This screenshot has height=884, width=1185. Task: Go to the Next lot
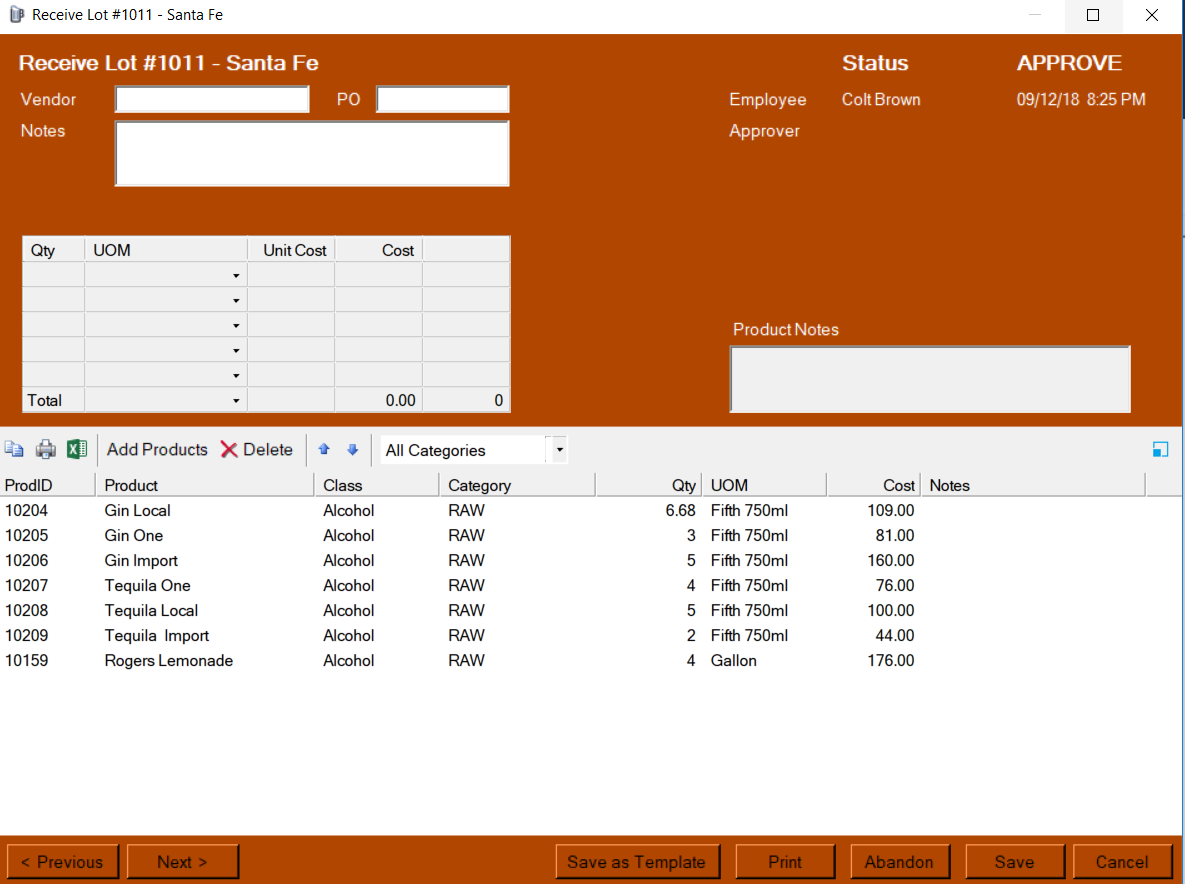(x=183, y=862)
